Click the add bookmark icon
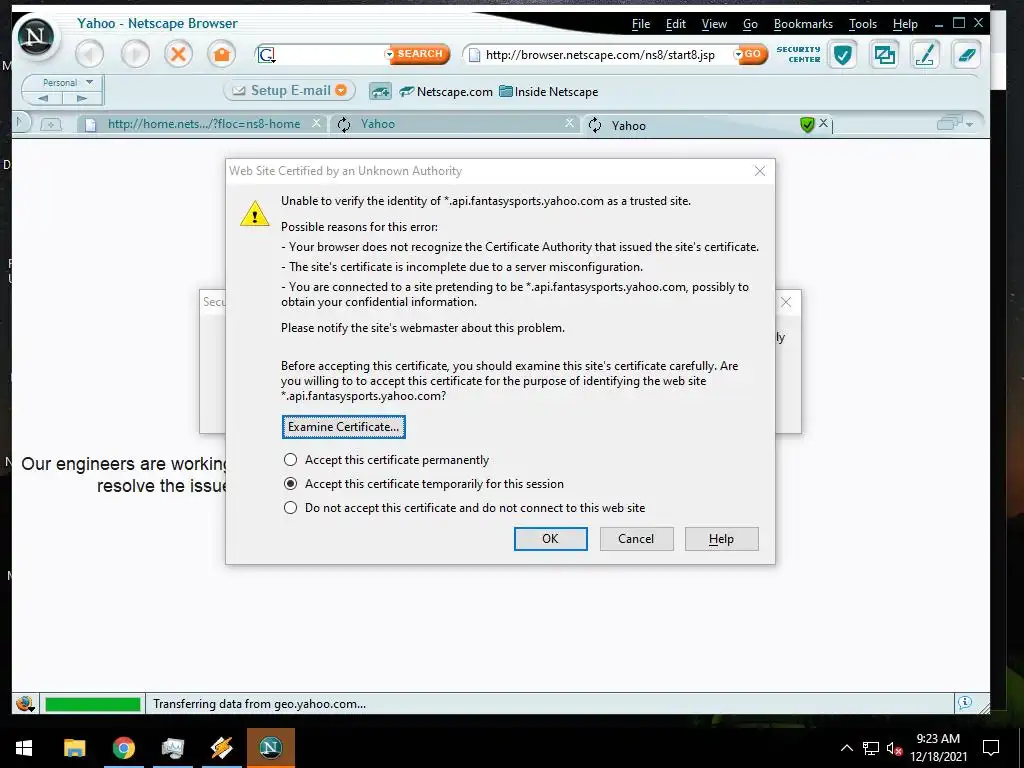This screenshot has height=768, width=1024. (x=380, y=91)
